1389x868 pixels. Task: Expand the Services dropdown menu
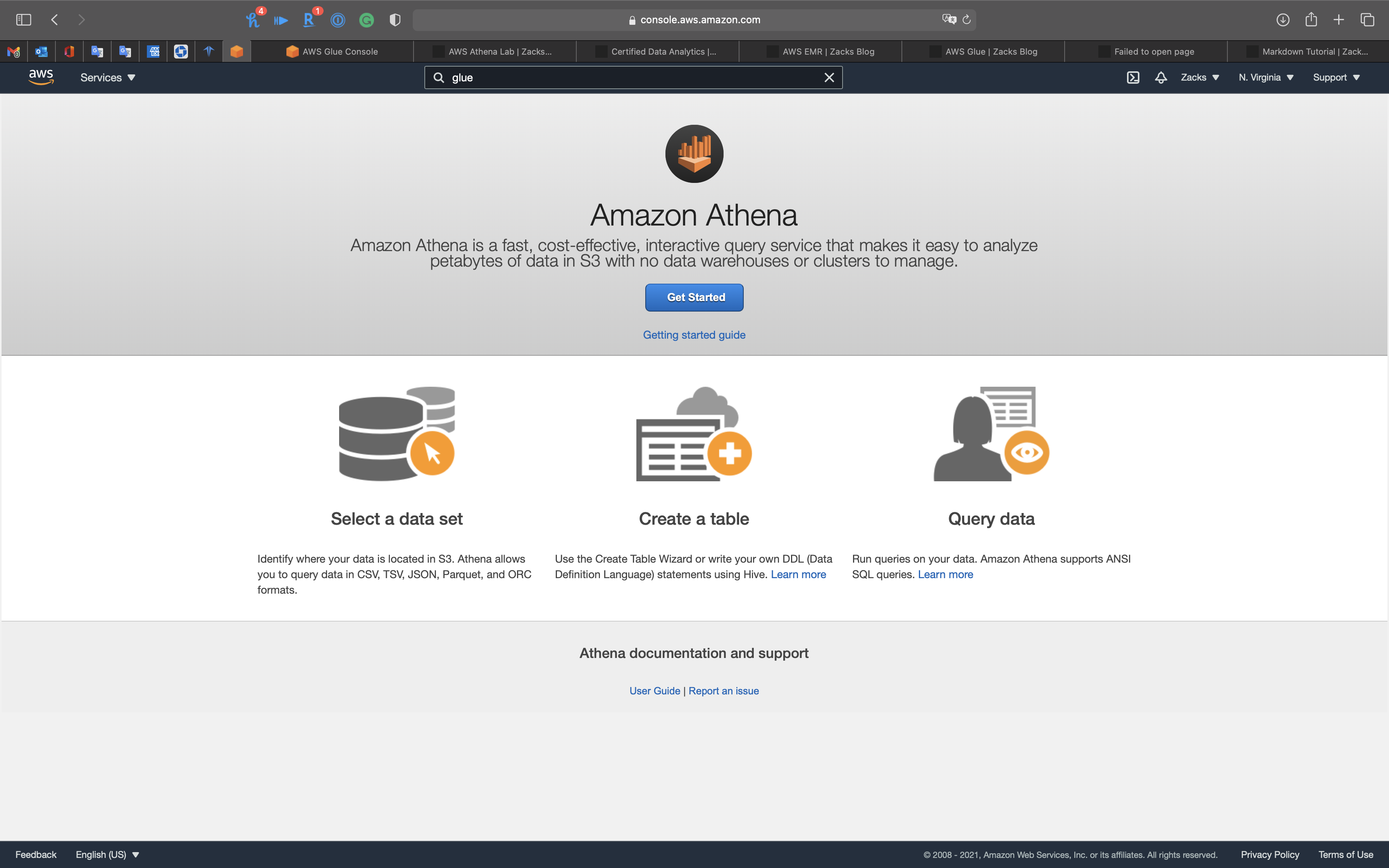coord(108,77)
